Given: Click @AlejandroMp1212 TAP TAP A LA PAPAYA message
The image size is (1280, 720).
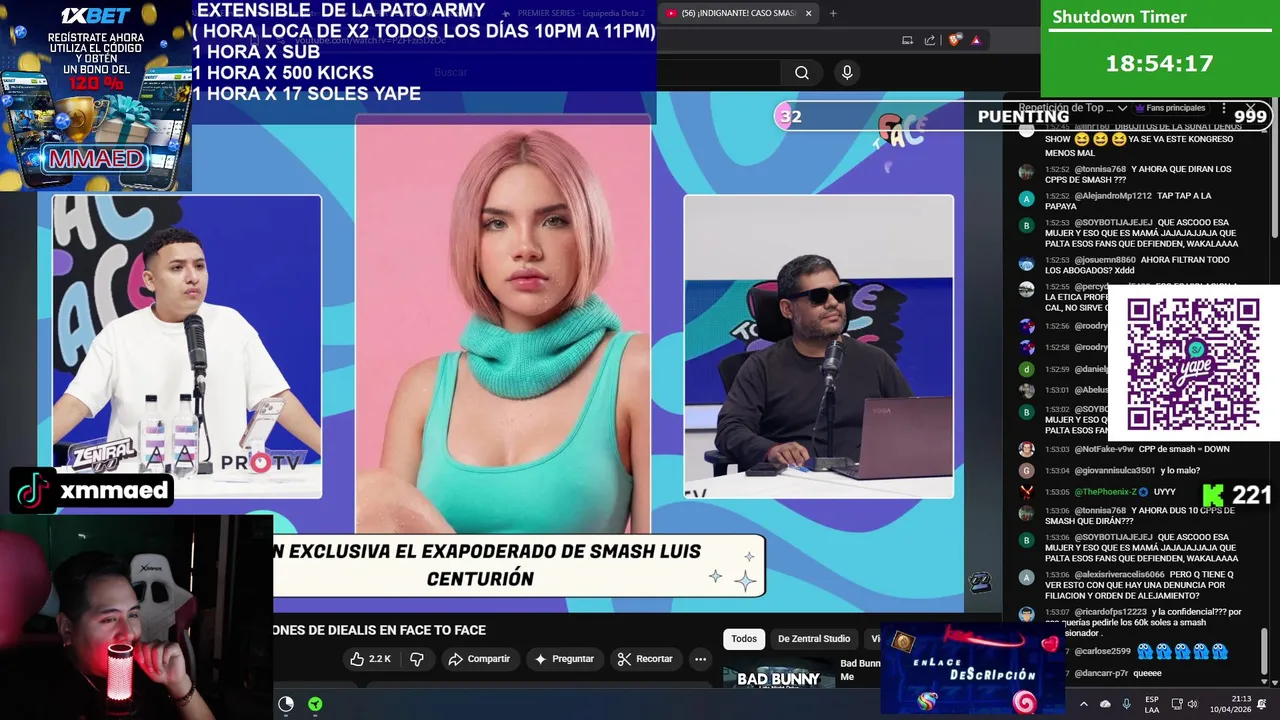Looking at the screenshot, I should click(1140, 201).
